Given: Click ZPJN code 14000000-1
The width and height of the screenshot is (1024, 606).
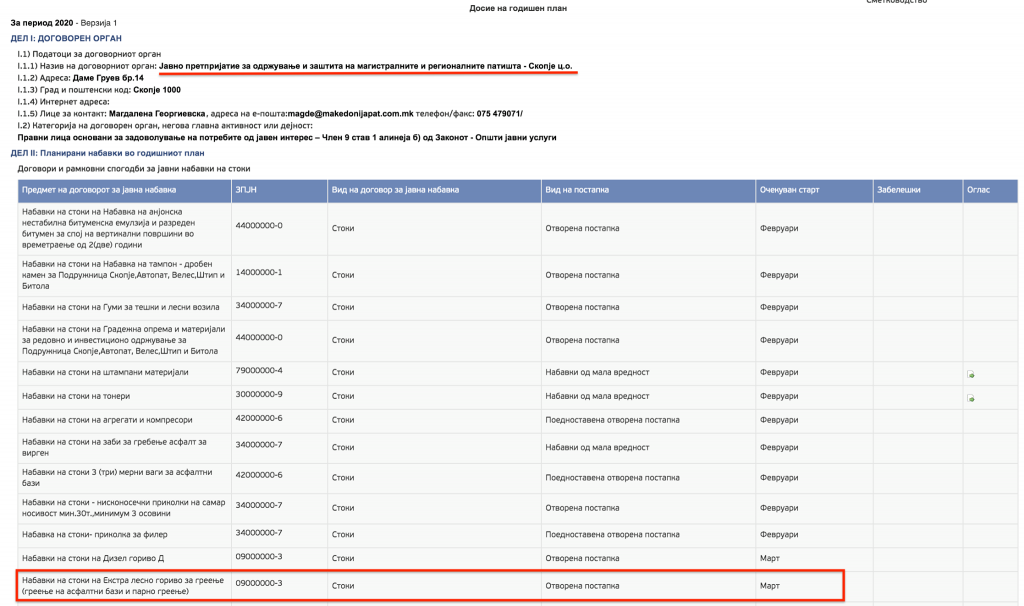Looking at the screenshot, I should click(259, 272).
